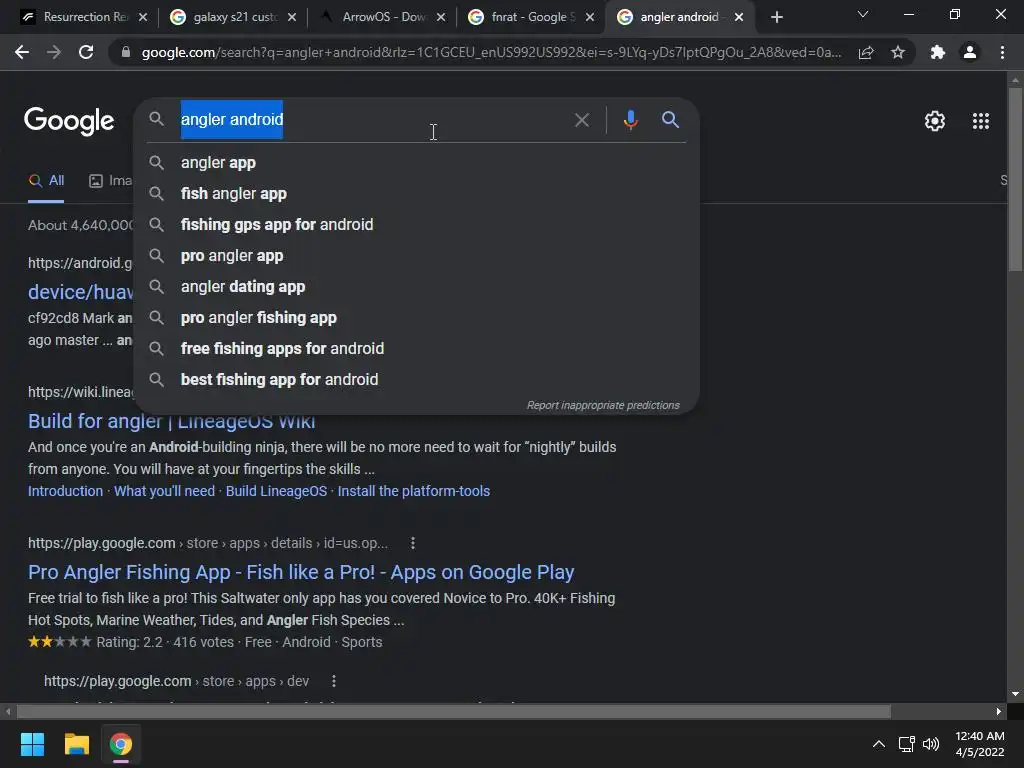This screenshot has width=1024, height=768.
Task: Choose 'best fishing app for android' suggestion
Action: click(x=416, y=380)
